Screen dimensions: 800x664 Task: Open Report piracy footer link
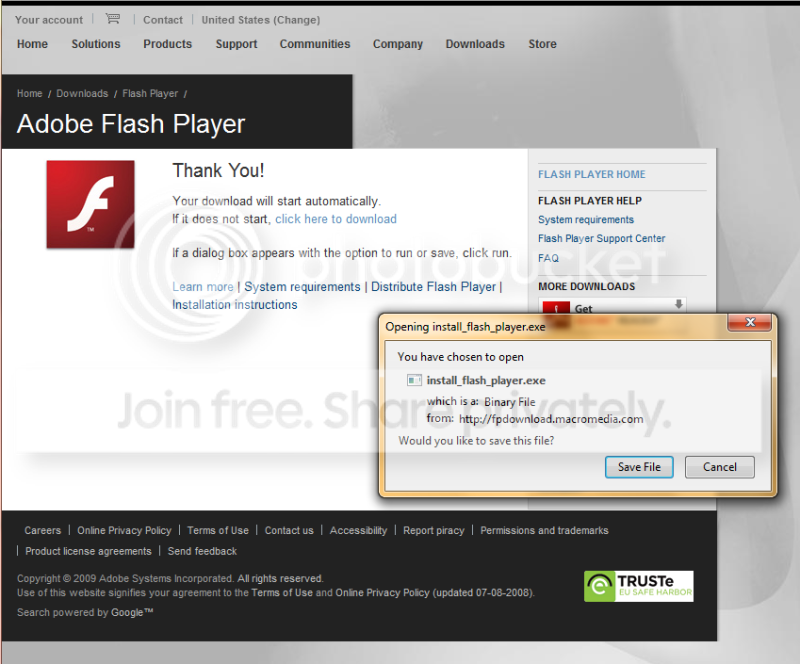click(x=434, y=530)
